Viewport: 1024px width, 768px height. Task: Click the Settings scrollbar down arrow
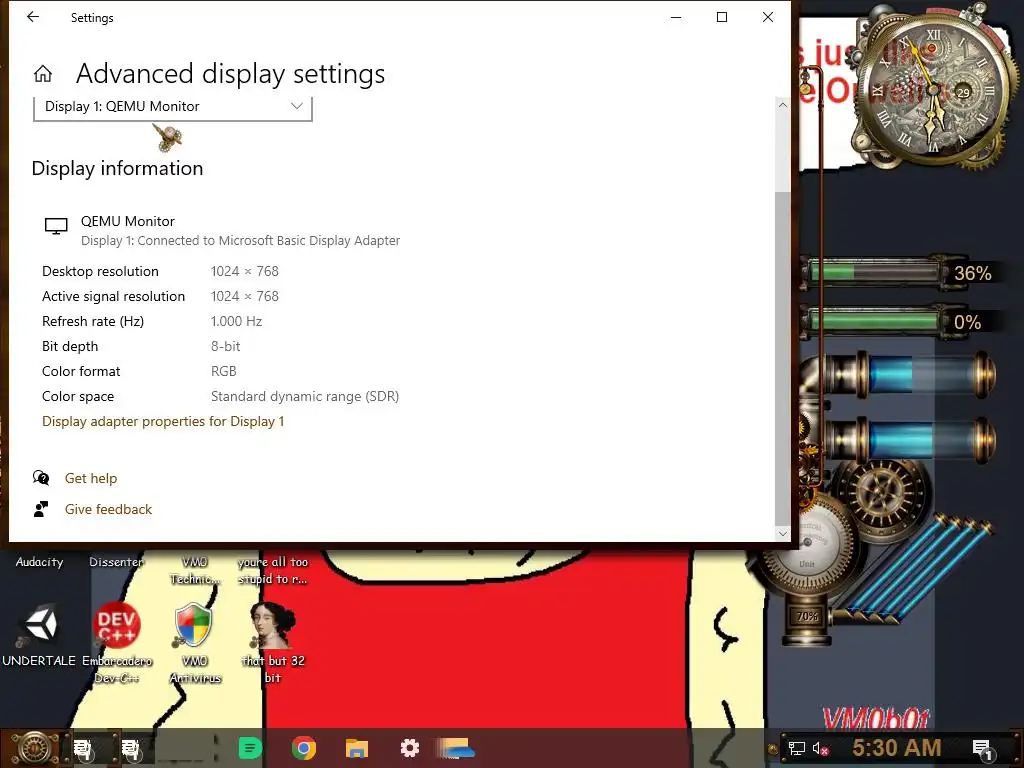(782, 534)
